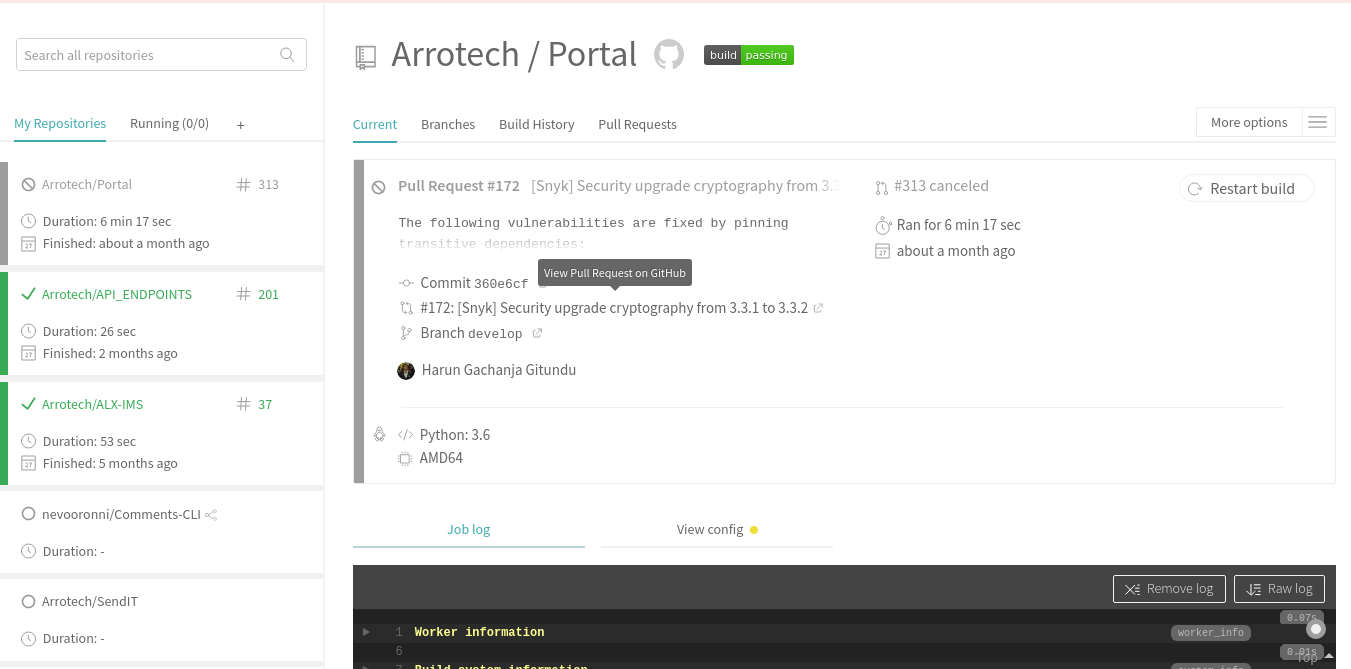Switch to My Repositories tab
This screenshot has height=669, width=1351.
pyautogui.click(x=60, y=124)
